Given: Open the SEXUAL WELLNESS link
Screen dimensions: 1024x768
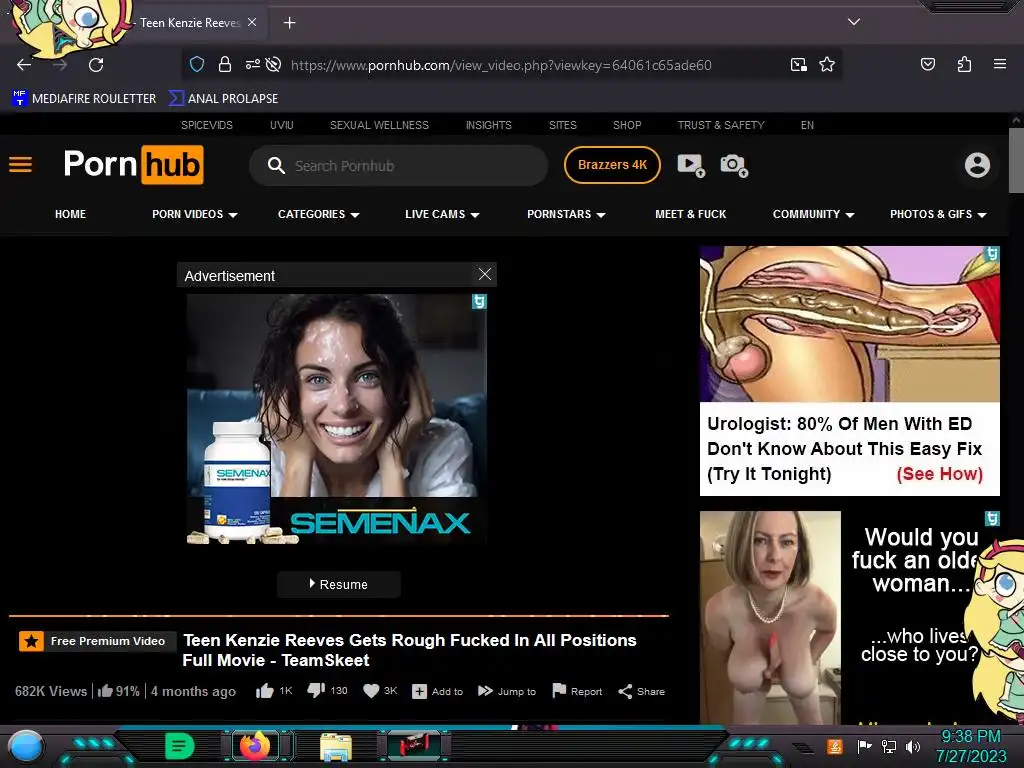Looking at the screenshot, I should [x=379, y=125].
